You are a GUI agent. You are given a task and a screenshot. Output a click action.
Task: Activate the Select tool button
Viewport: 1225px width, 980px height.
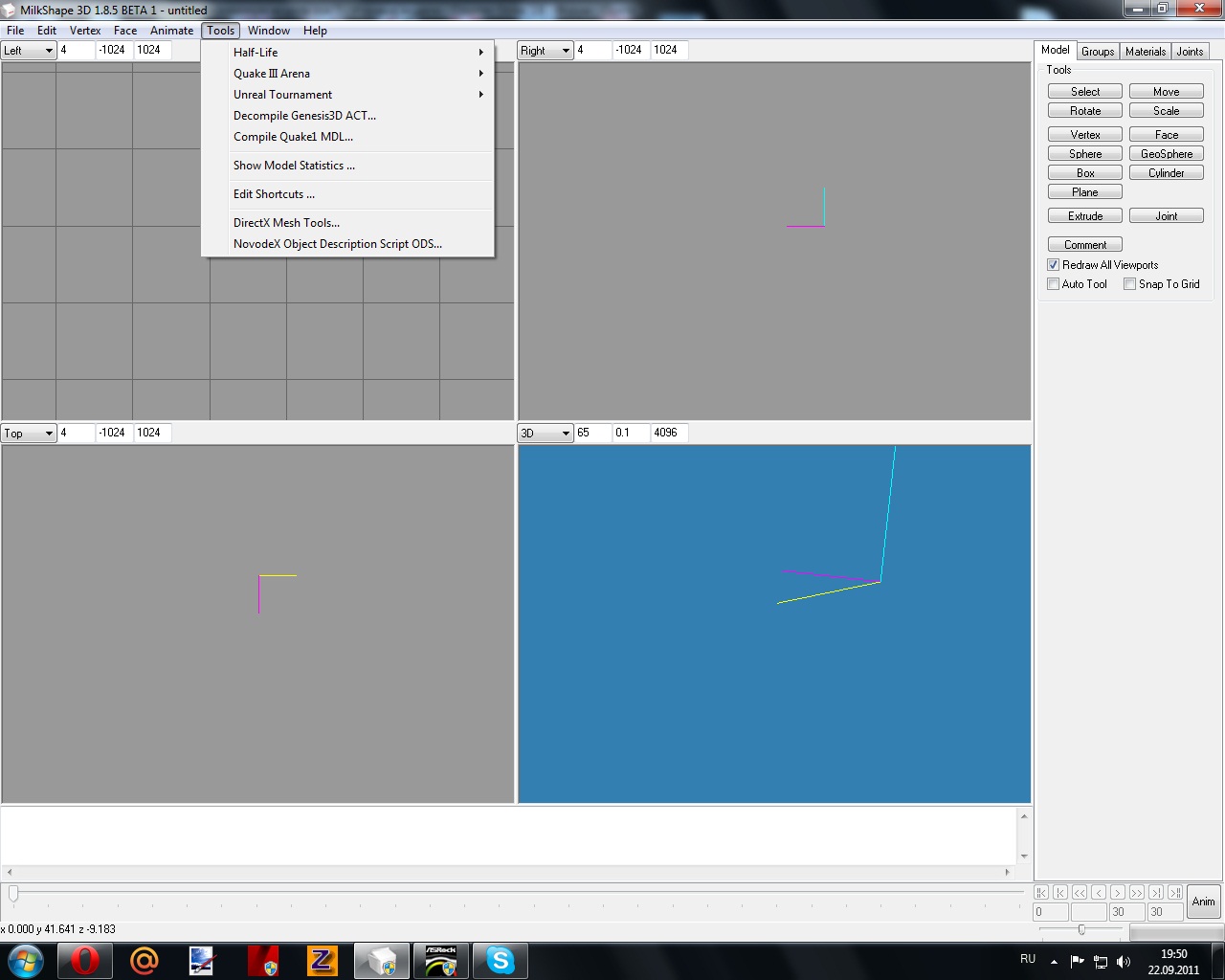(1085, 92)
